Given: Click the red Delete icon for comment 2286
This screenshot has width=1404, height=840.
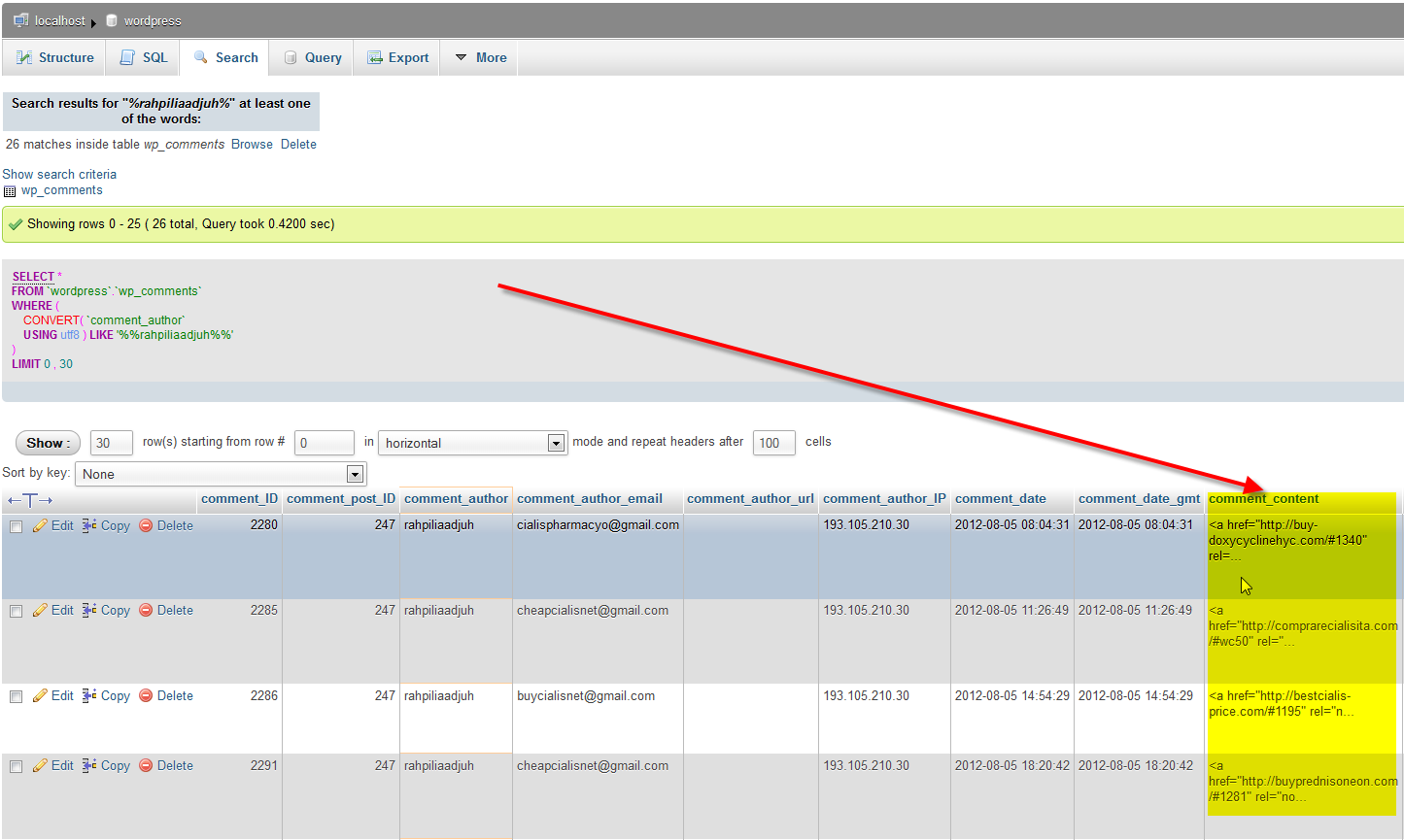Looking at the screenshot, I should tap(146, 696).
